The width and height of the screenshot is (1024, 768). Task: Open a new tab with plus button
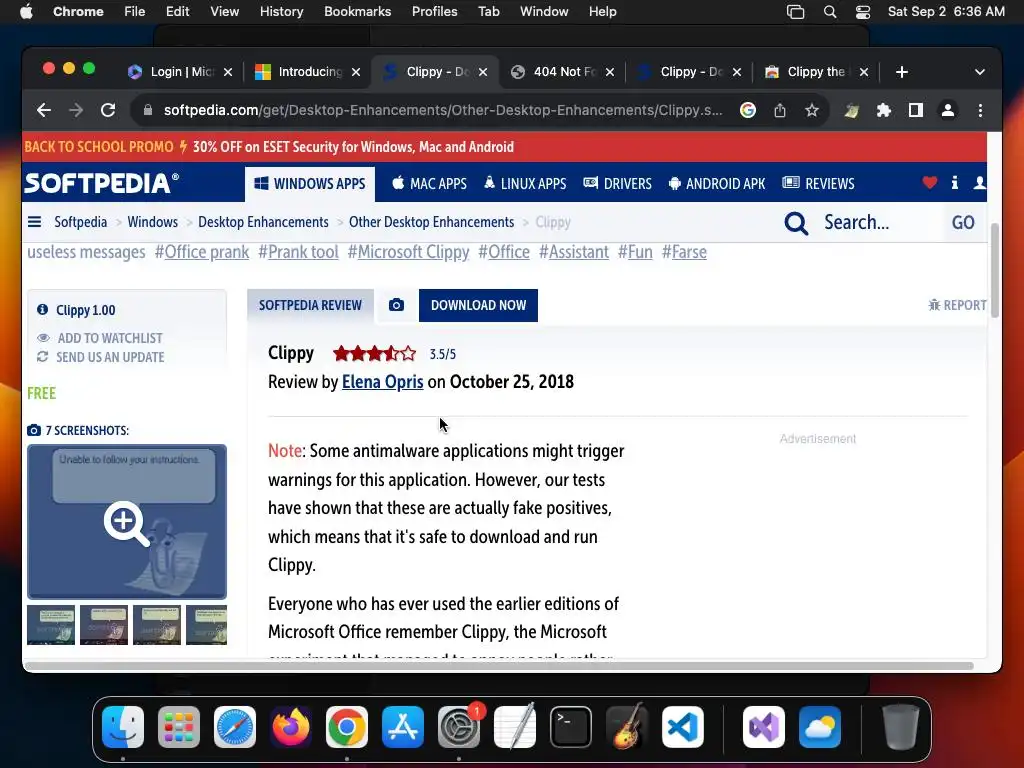coord(902,72)
